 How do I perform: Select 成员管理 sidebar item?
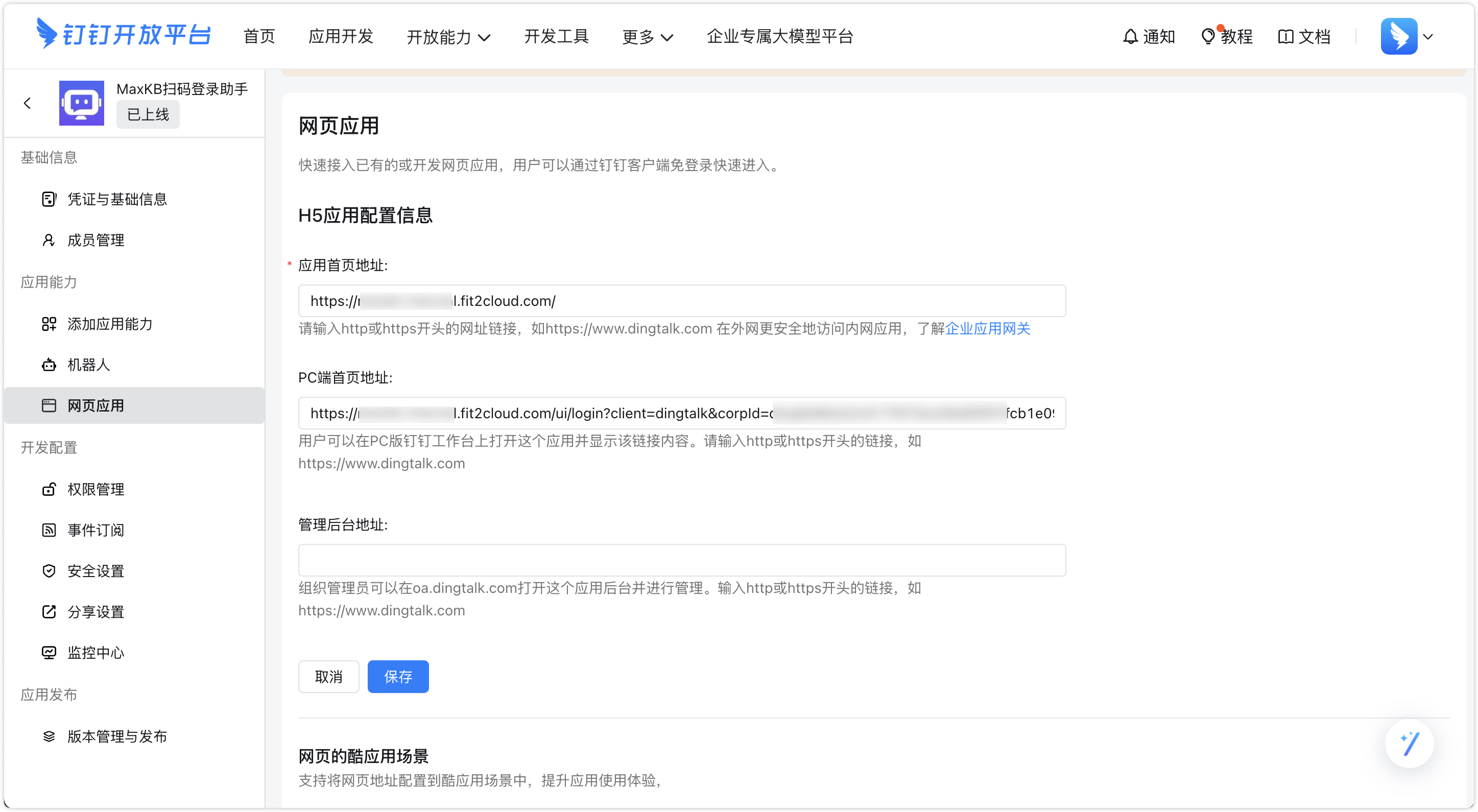click(95, 240)
